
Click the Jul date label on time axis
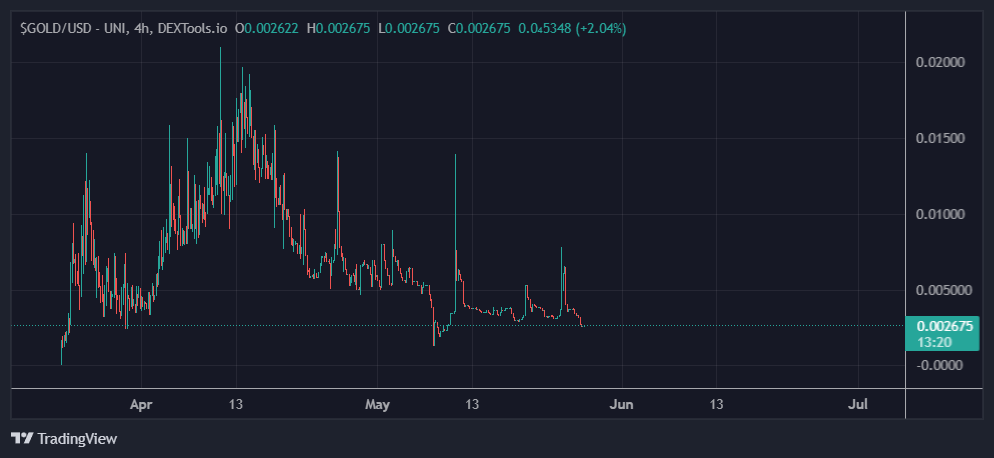coord(858,404)
